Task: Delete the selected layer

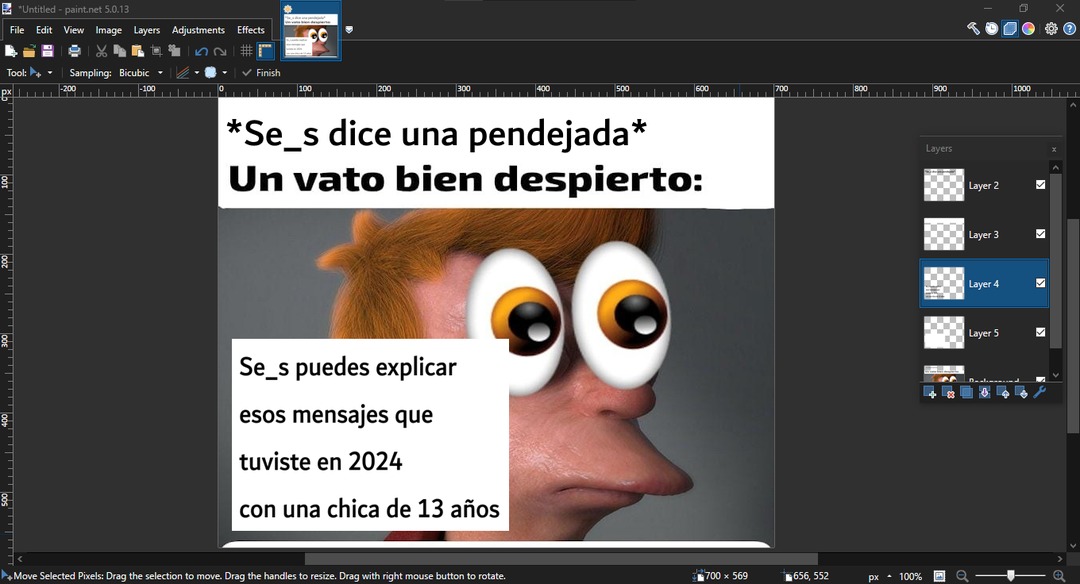Action: tap(948, 393)
